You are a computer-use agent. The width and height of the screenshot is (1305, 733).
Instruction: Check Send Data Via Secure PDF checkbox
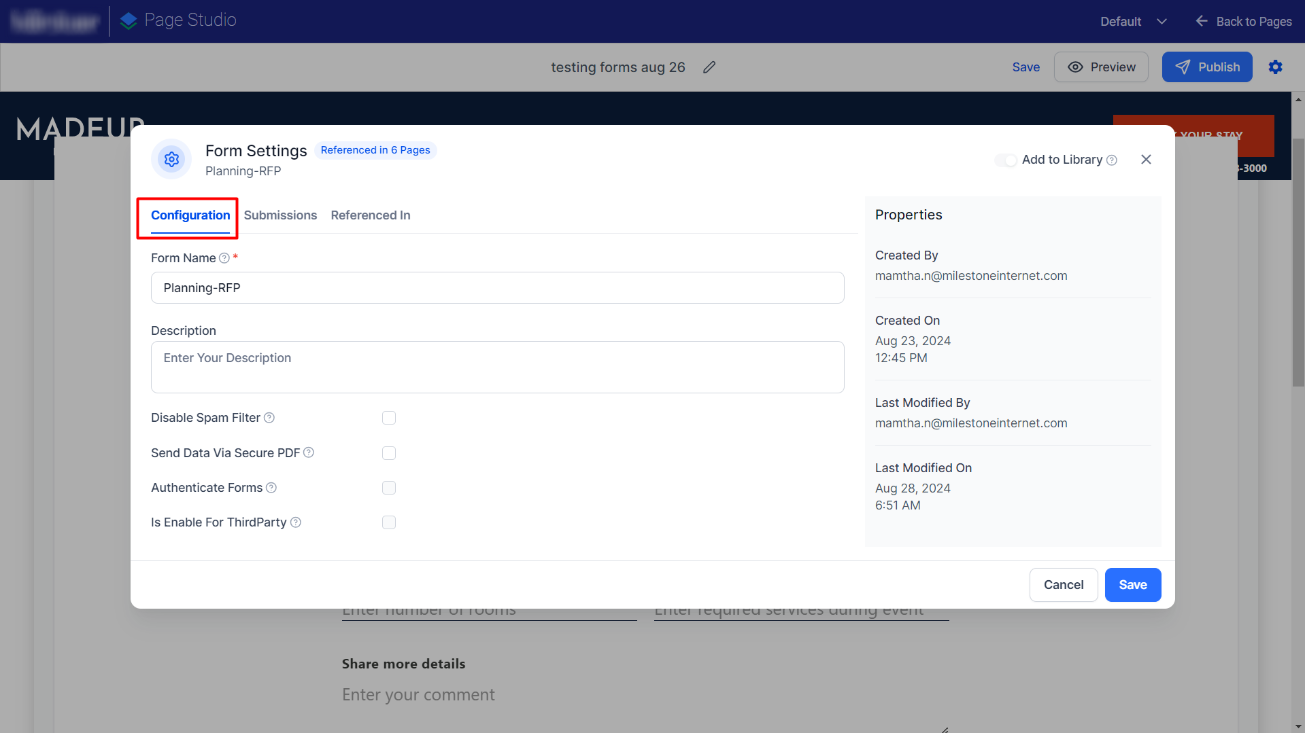pos(389,453)
